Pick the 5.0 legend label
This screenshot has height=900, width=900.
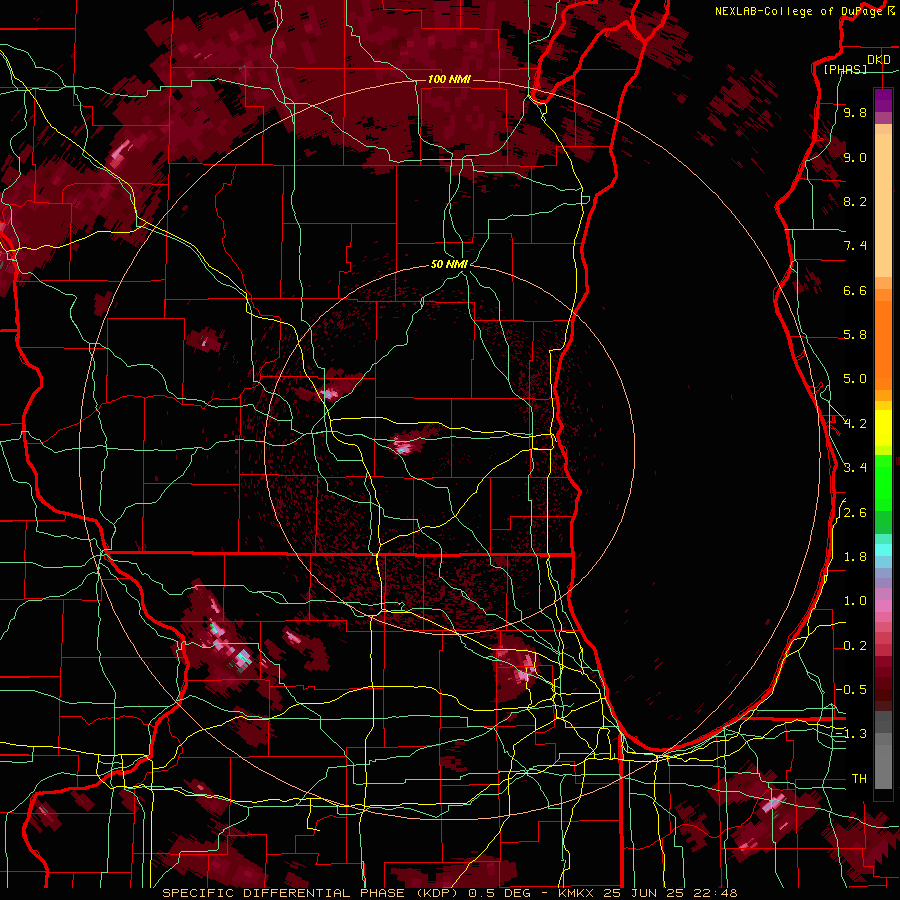click(855, 379)
